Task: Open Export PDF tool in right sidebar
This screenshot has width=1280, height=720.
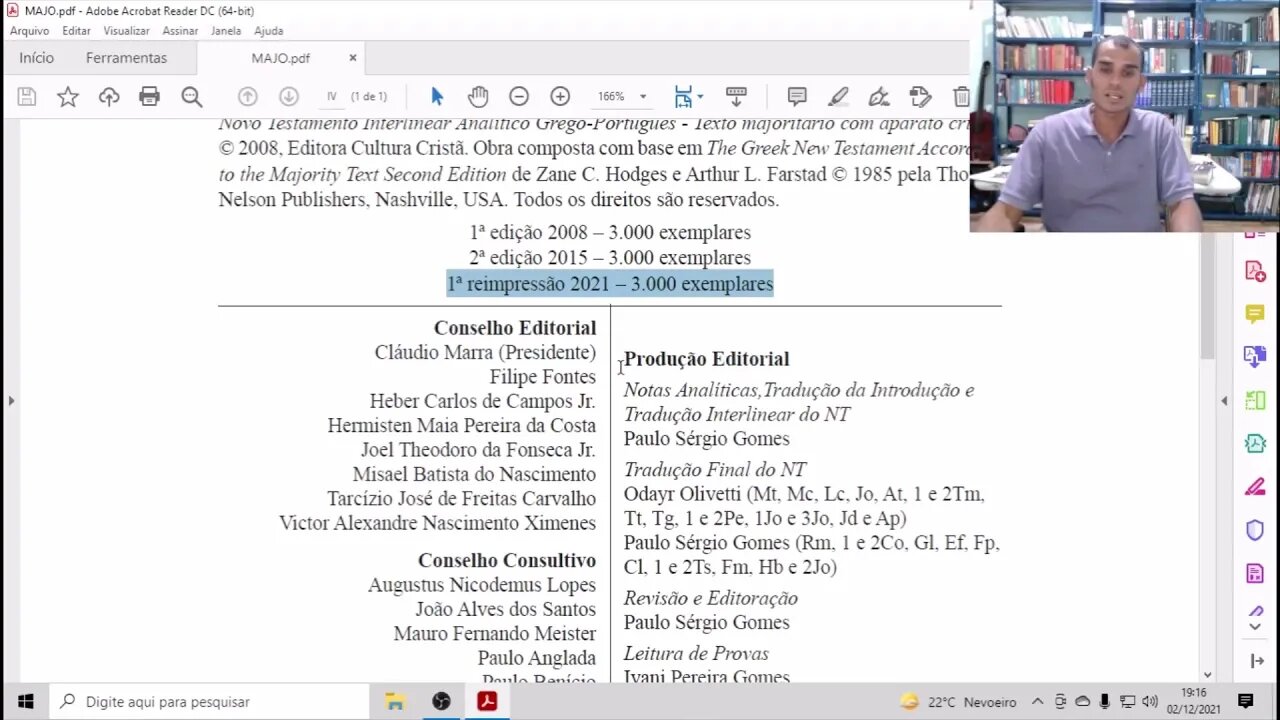Action: pos(1255,357)
